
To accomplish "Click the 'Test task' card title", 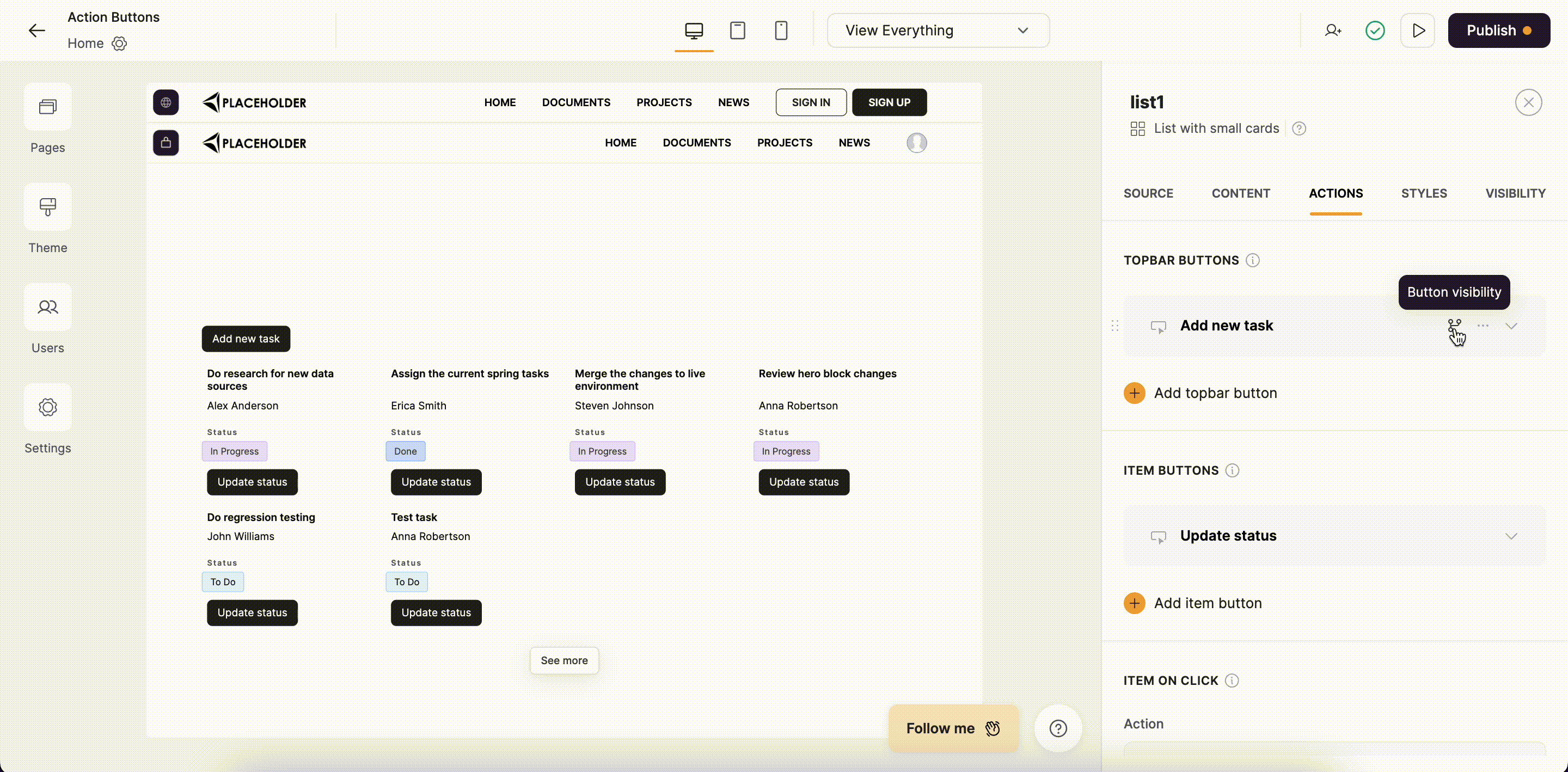I will (x=414, y=518).
